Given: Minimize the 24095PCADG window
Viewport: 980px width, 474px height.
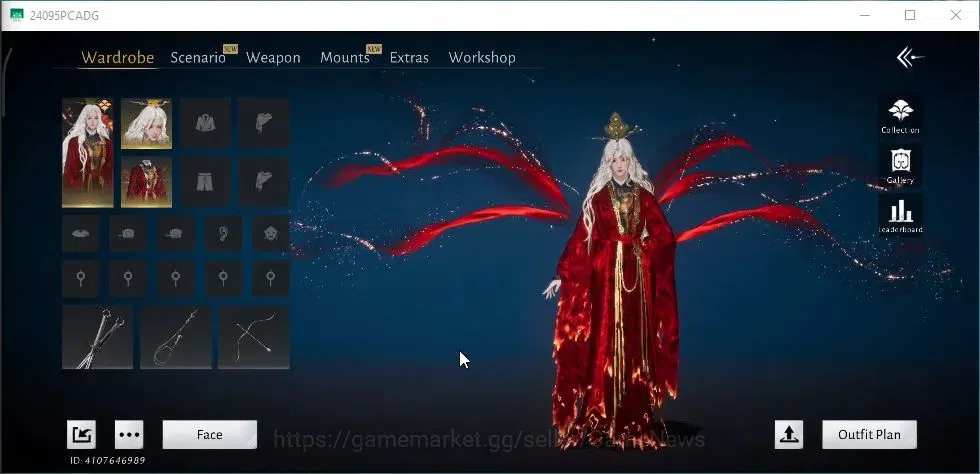Looking at the screenshot, I should (x=864, y=15).
